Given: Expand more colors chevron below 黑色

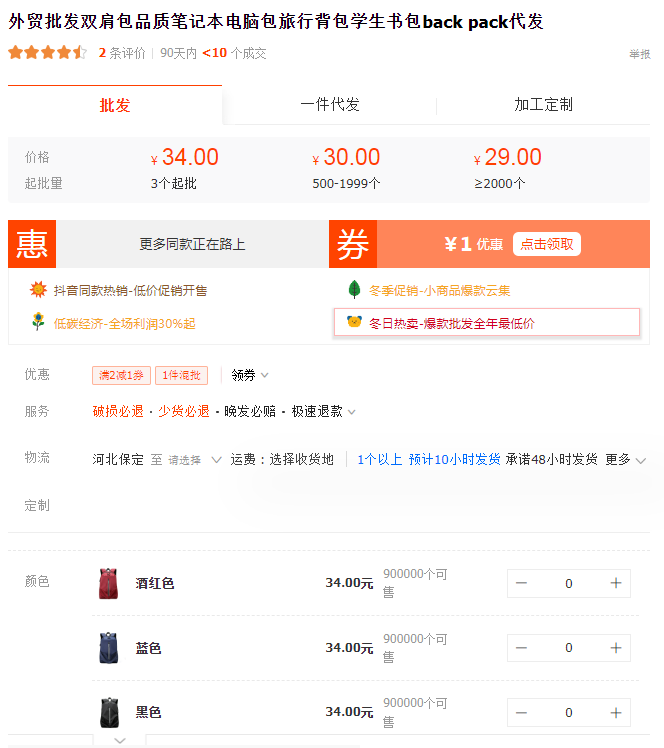Looking at the screenshot, I should [x=120, y=740].
